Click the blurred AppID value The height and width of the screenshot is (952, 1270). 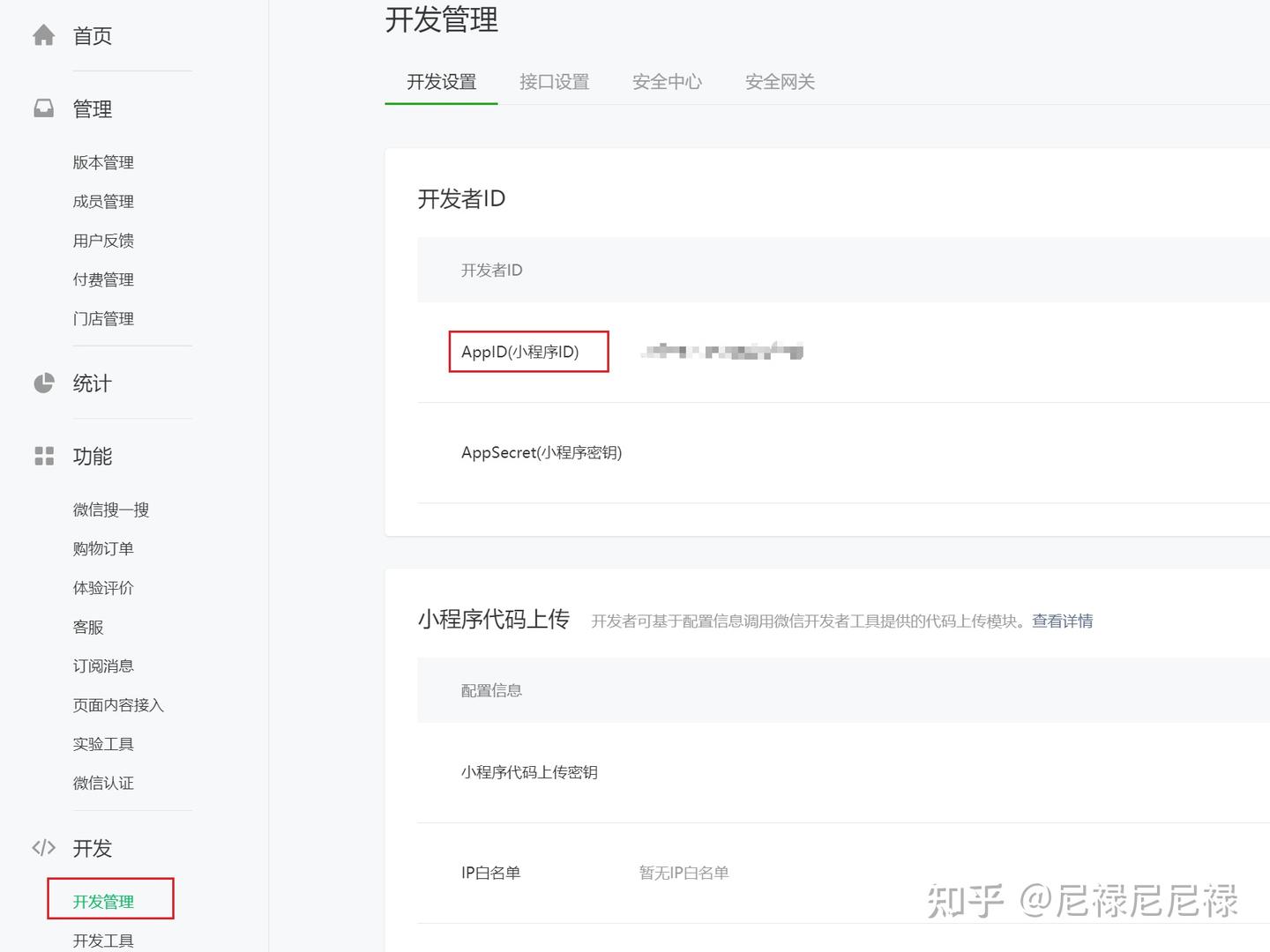pyautogui.click(x=721, y=352)
